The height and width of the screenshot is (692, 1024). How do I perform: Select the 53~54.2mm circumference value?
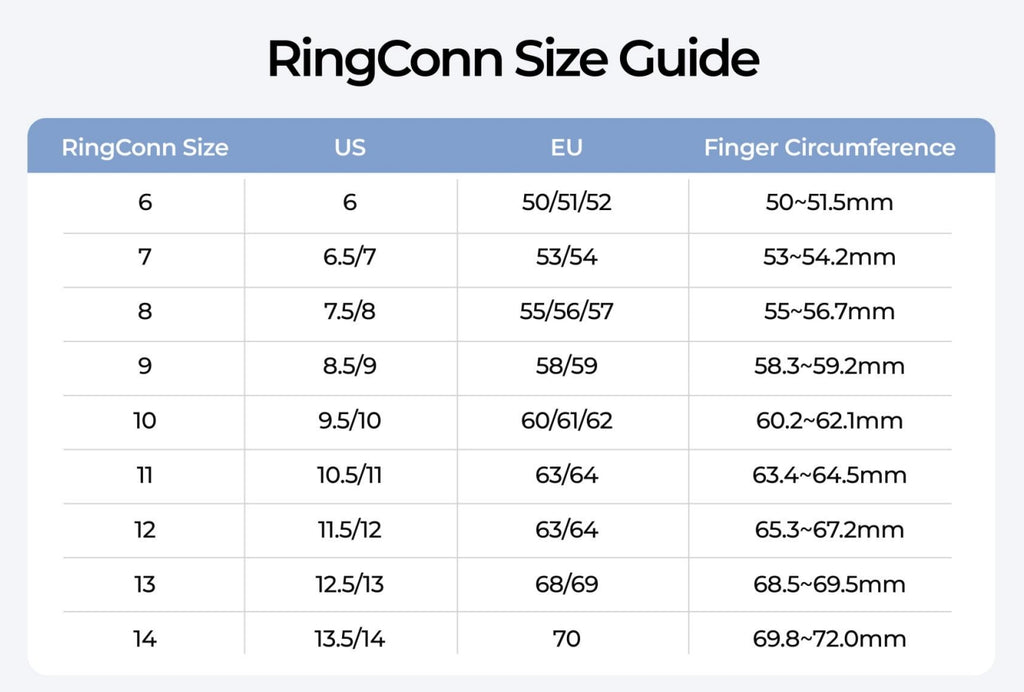pyautogui.click(x=828, y=257)
